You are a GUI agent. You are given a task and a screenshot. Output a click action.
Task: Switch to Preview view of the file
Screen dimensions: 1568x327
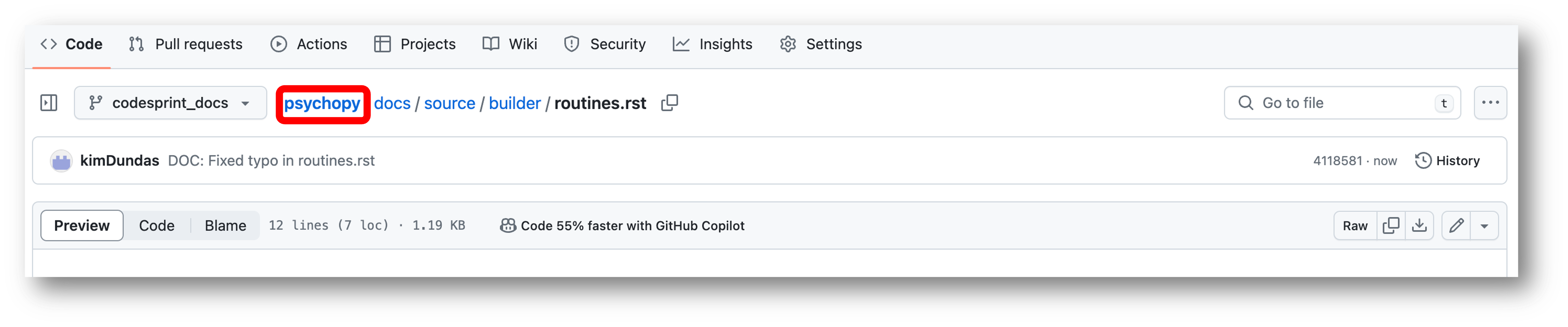click(x=82, y=226)
